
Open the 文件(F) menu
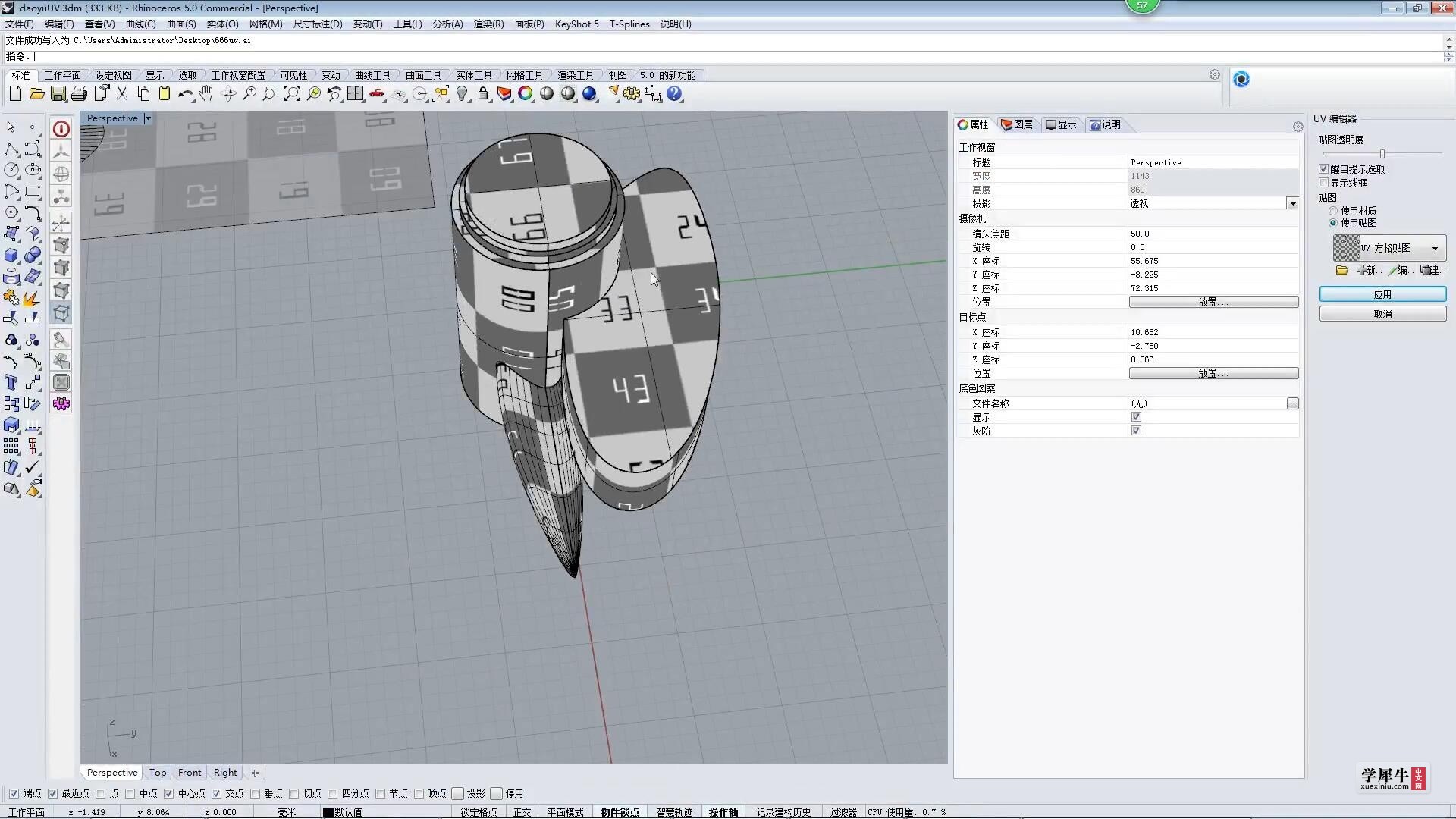pos(20,24)
